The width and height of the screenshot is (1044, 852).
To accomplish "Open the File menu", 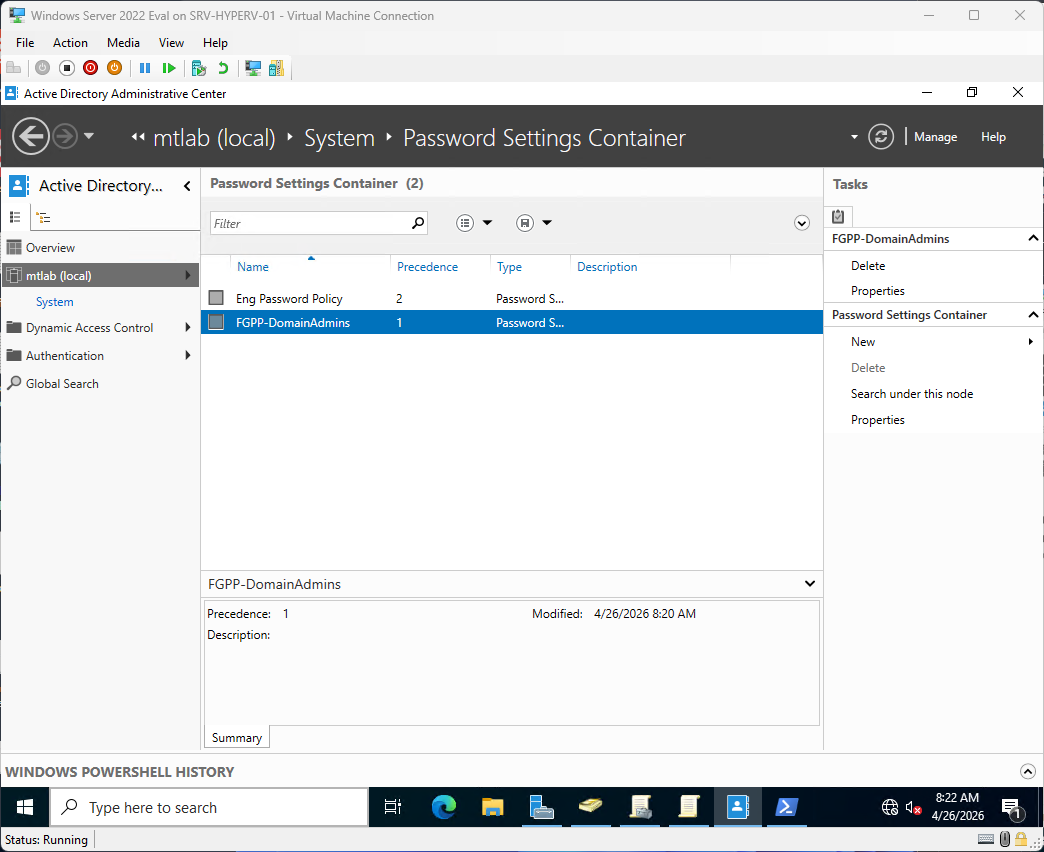I will coord(25,43).
